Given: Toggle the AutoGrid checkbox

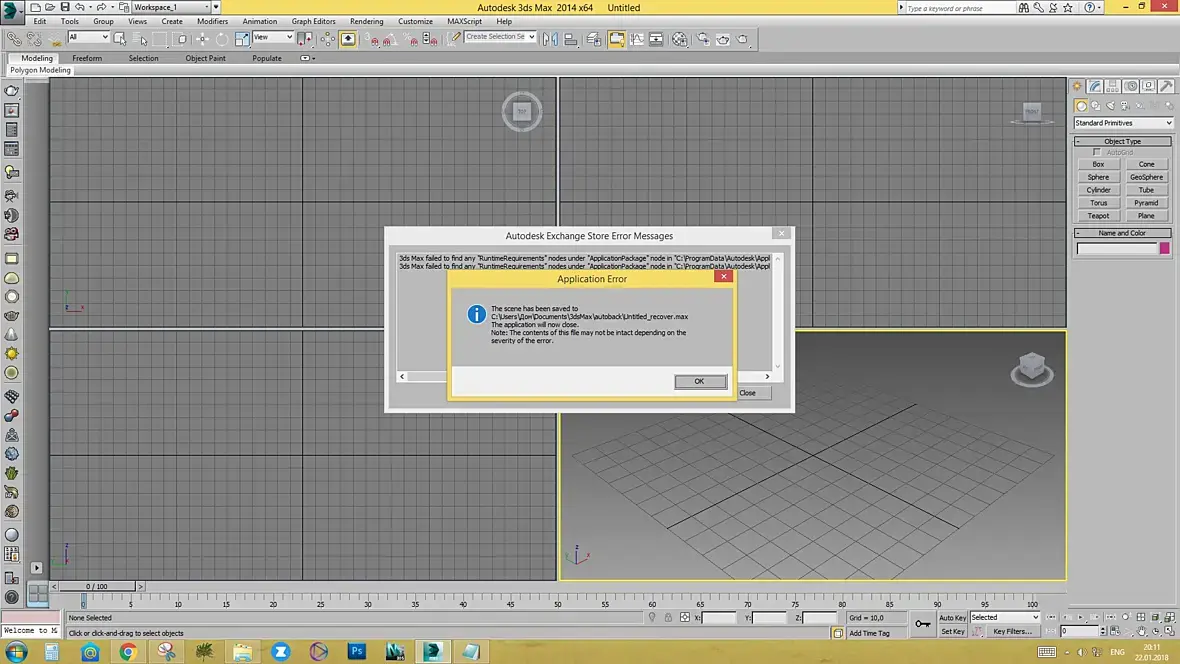Looking at the screenshot, I should point(1096,152).
